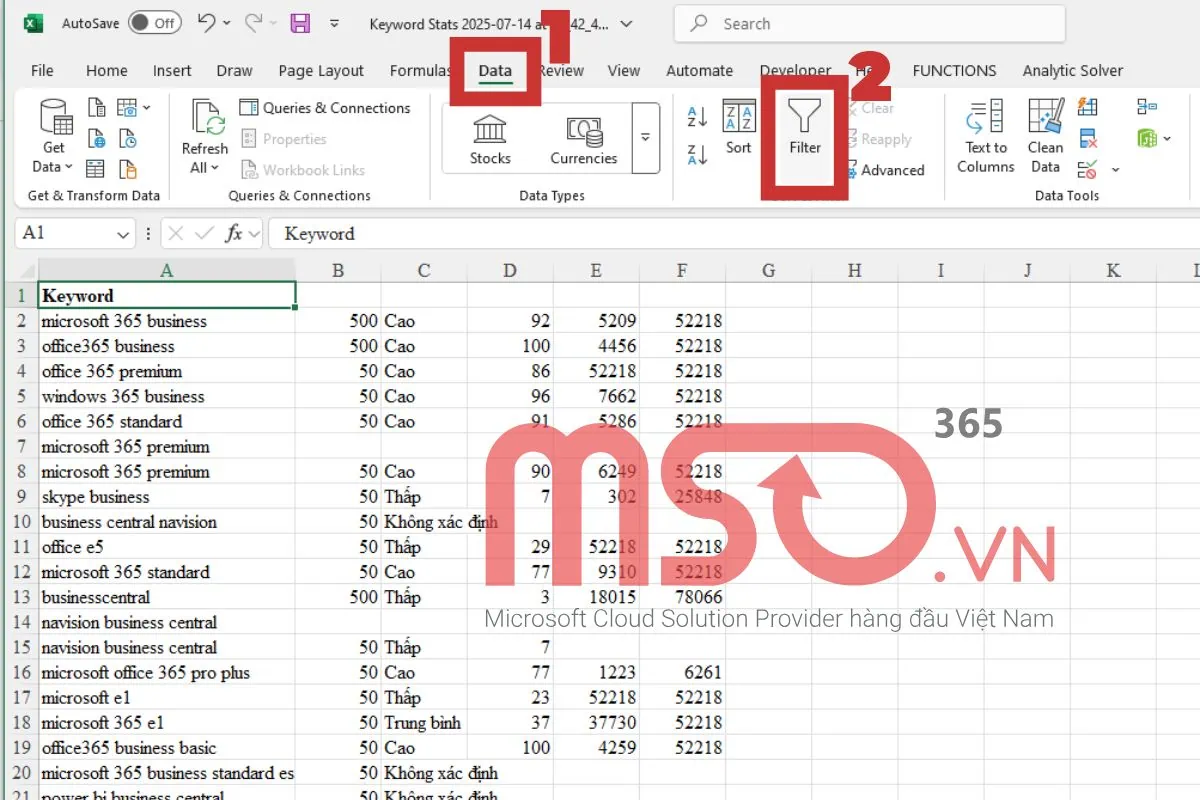Image resolution: width=1200 pixels, height=800 pixels.
Task: Switch to the Page Layout tab
Action: click(321, 71)
